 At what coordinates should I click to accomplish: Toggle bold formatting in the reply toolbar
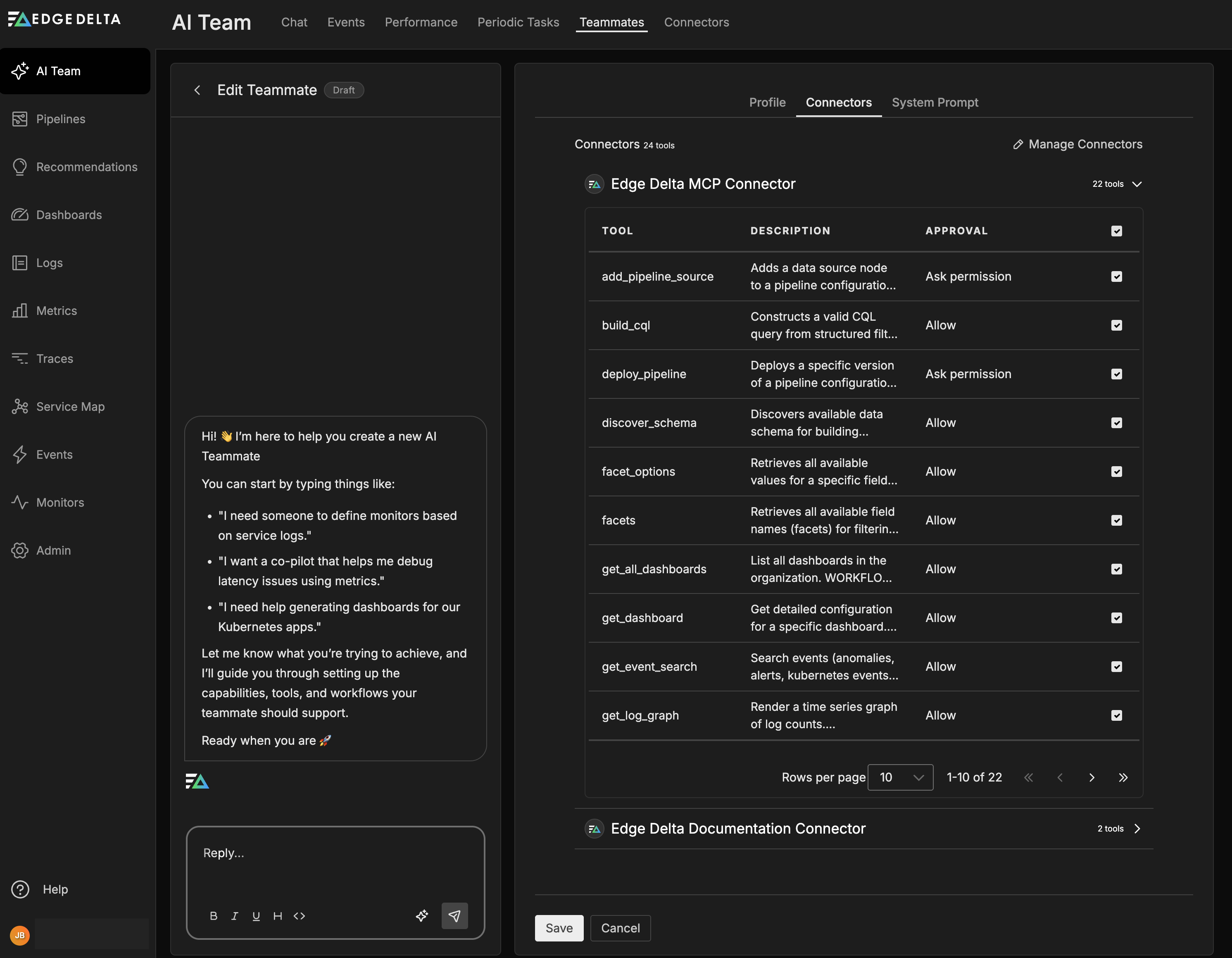214,916
